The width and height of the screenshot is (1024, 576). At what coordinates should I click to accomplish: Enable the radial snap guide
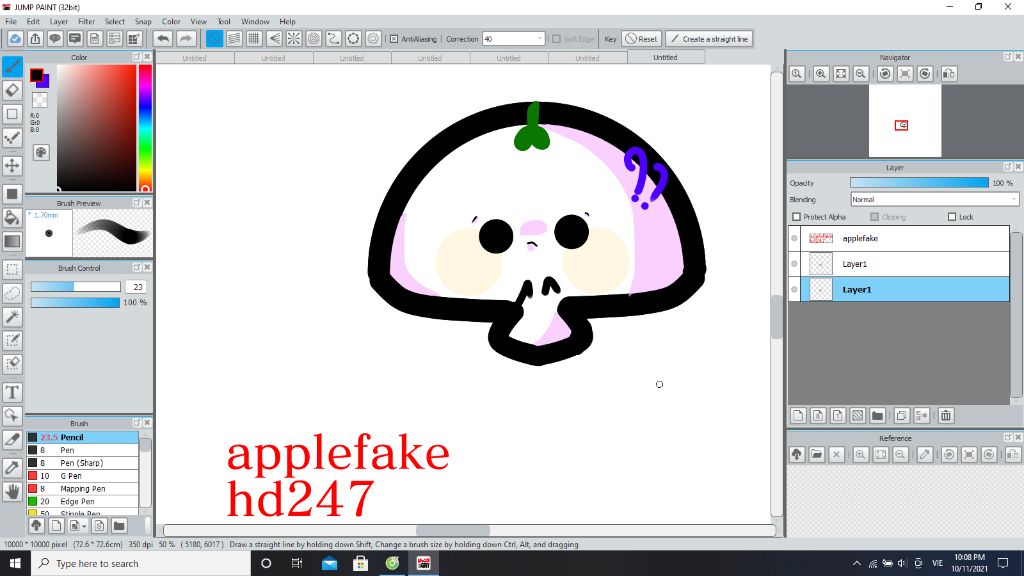(x=294, y=39)
